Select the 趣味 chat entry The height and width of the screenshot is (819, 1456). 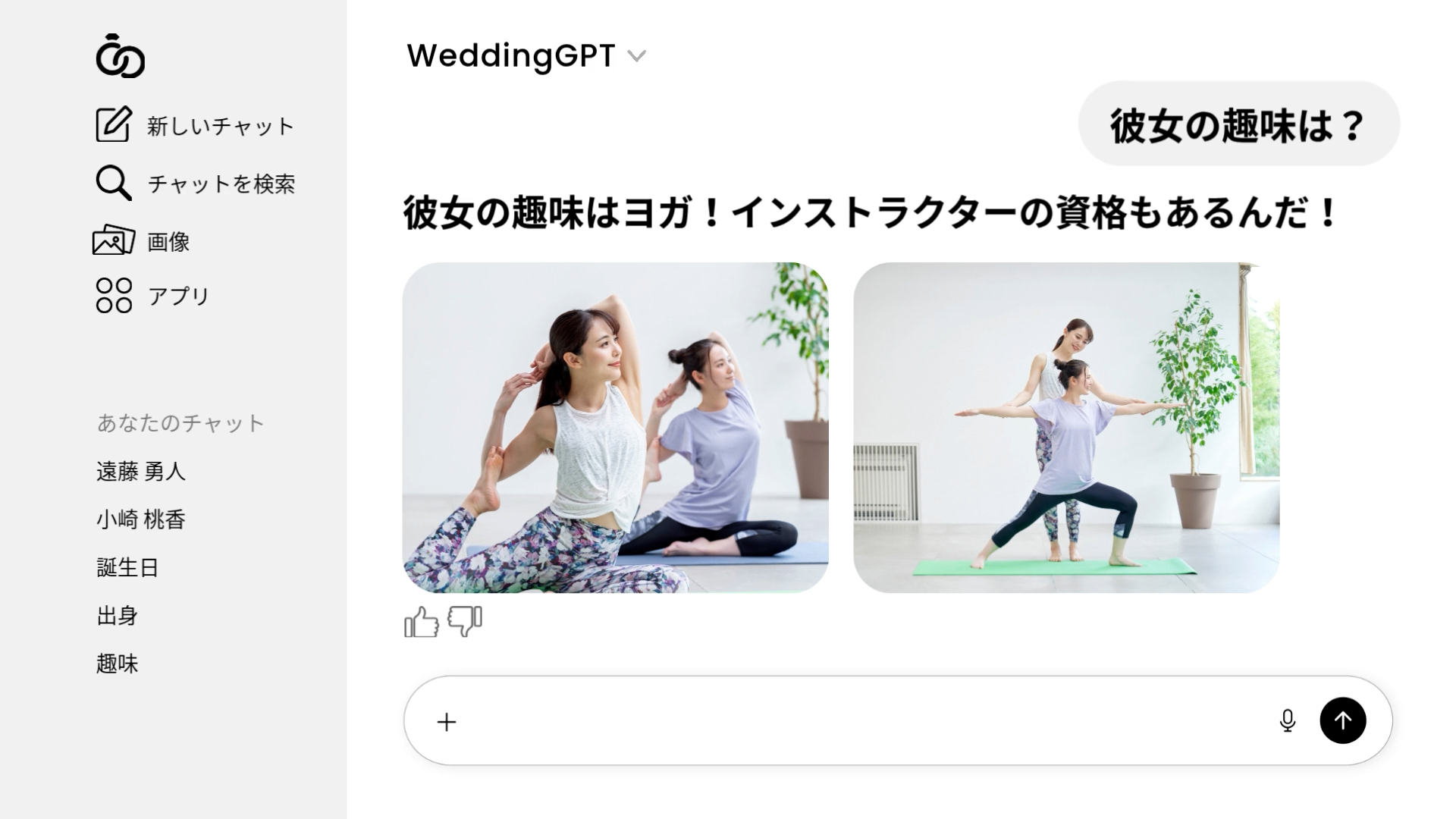118,664
